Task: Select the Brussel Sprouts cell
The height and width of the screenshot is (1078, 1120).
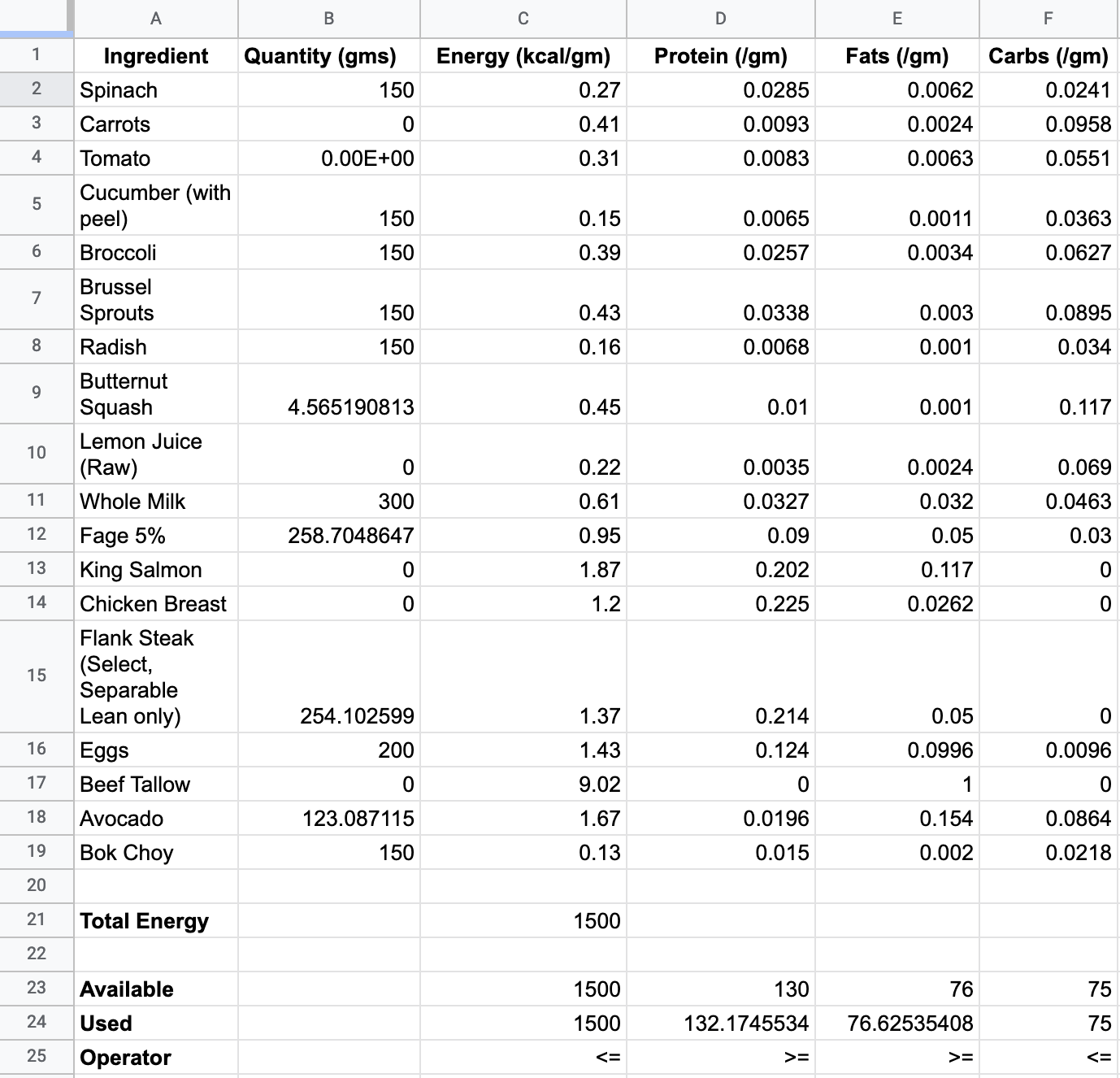Action: coord(156,299)
